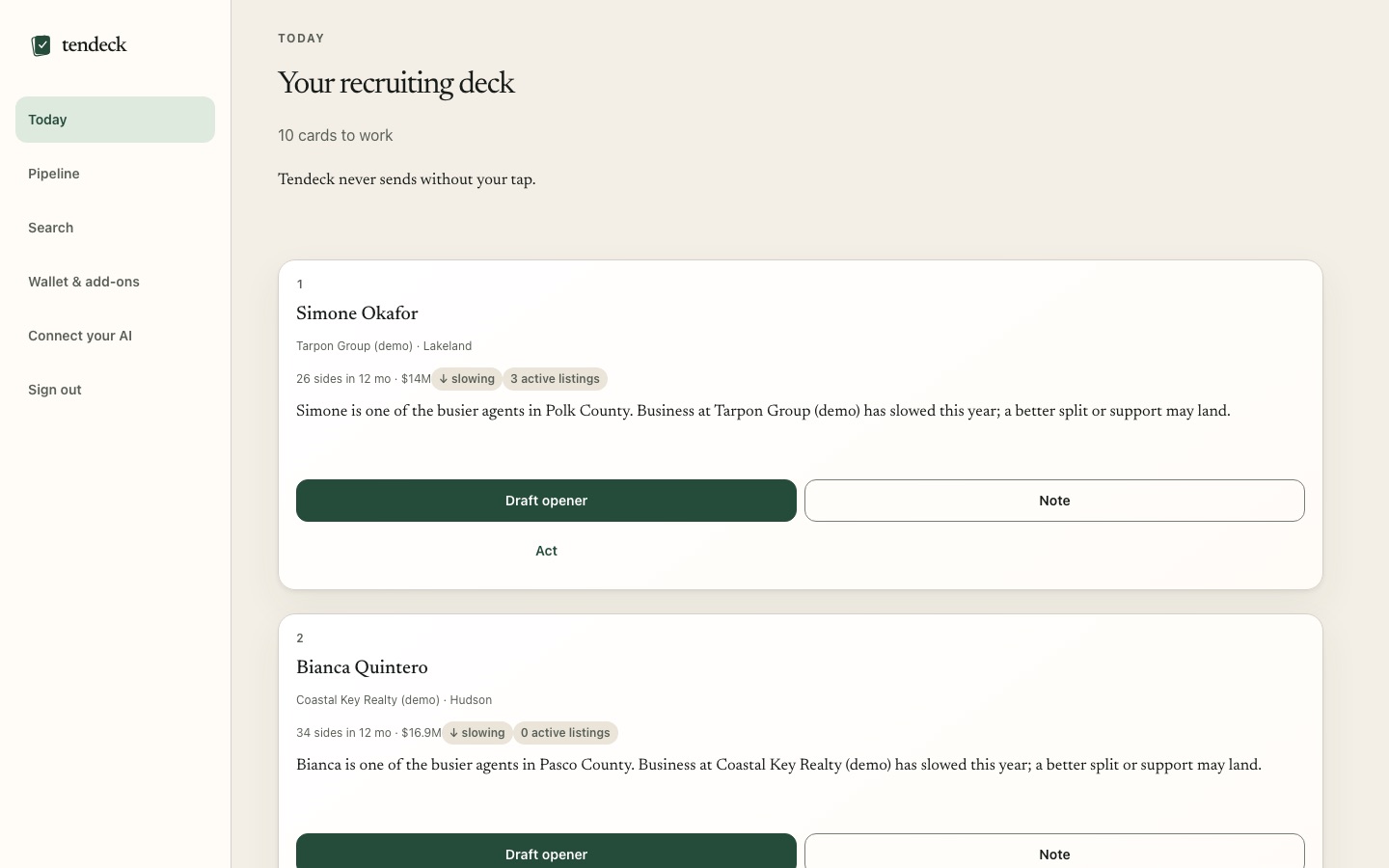This screenshot has width=1389, height=868.
Task: Click Act on Simone Okafor's card
Action: (546, 551)
